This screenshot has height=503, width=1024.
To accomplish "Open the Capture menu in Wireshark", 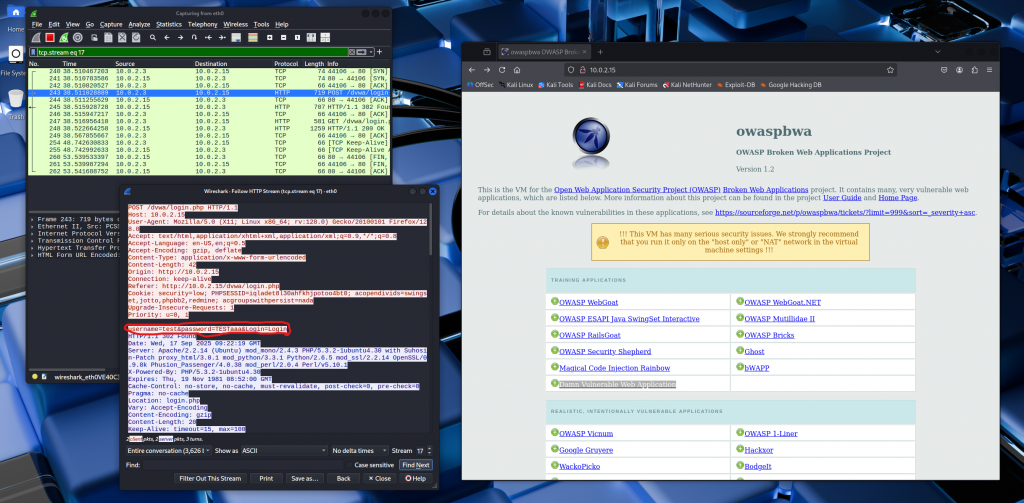I will [x=111, y=24].
